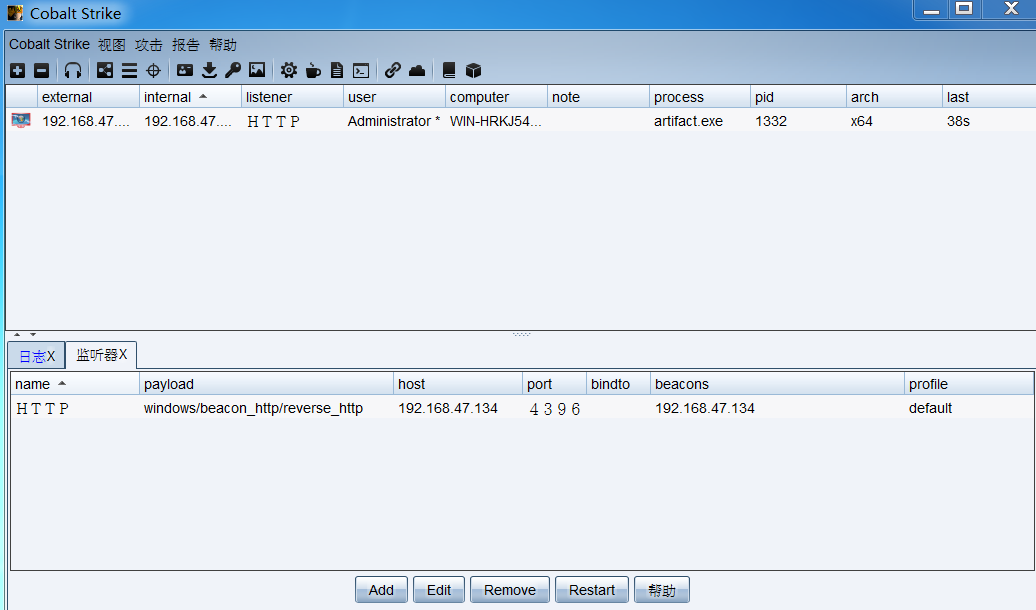
Task: Collapse the top pane with splitter up arrow
Action: pyautogui.click(x=17, y=334)
